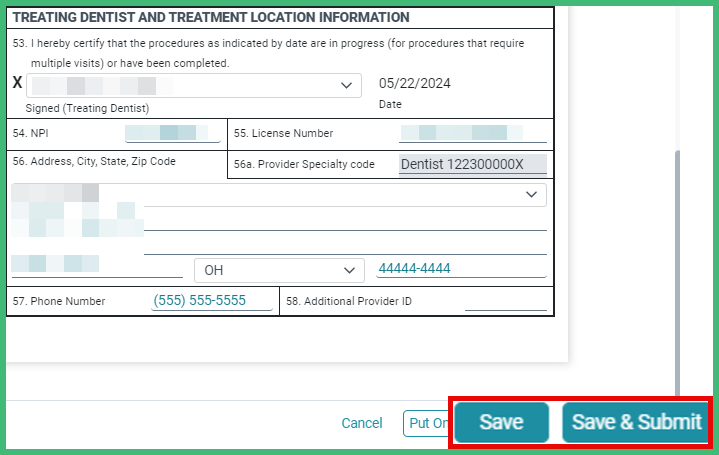
Task: Click the phone number field (555) 555-5555
Action: click(x=211, y=301)
